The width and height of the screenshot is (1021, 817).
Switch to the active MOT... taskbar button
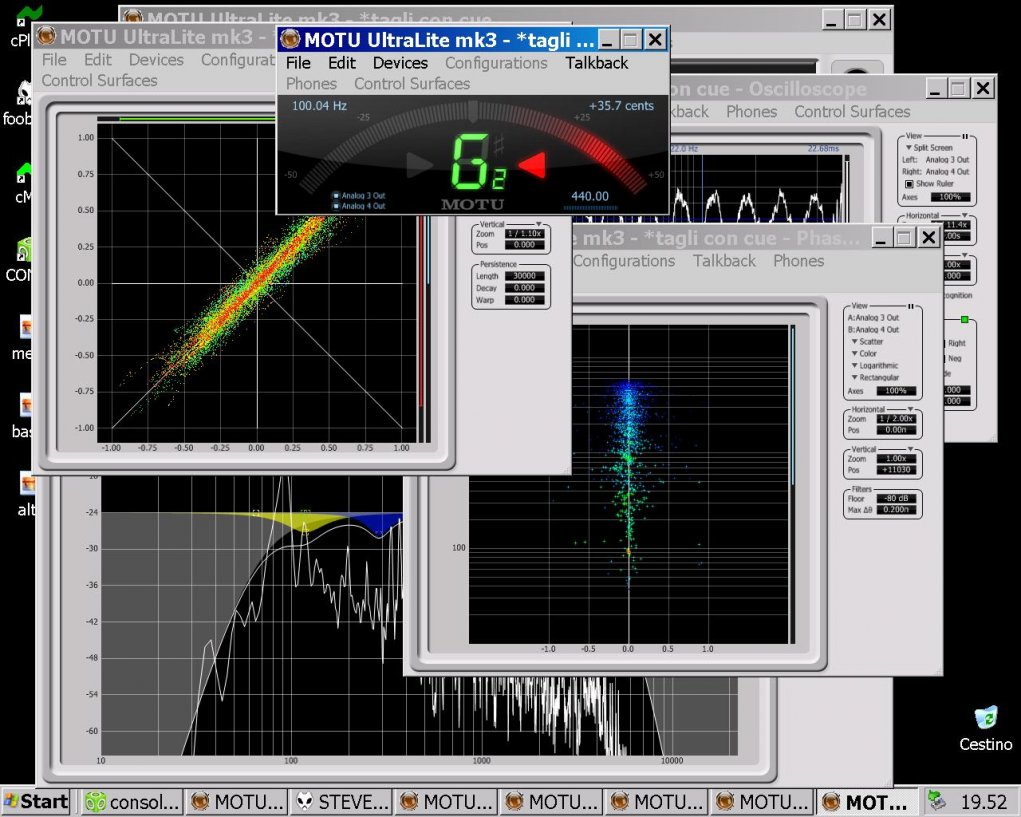868,802
